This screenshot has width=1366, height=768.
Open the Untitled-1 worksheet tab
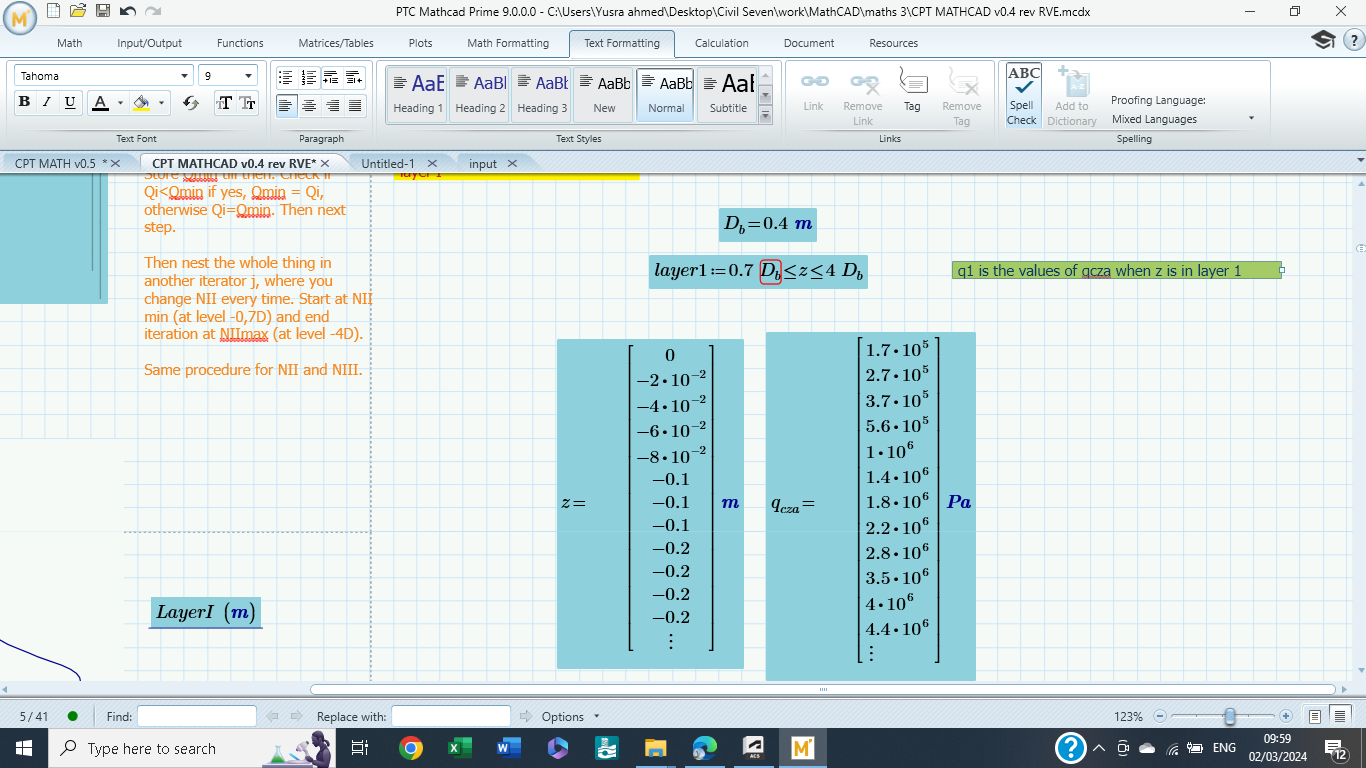coord(388,163)
